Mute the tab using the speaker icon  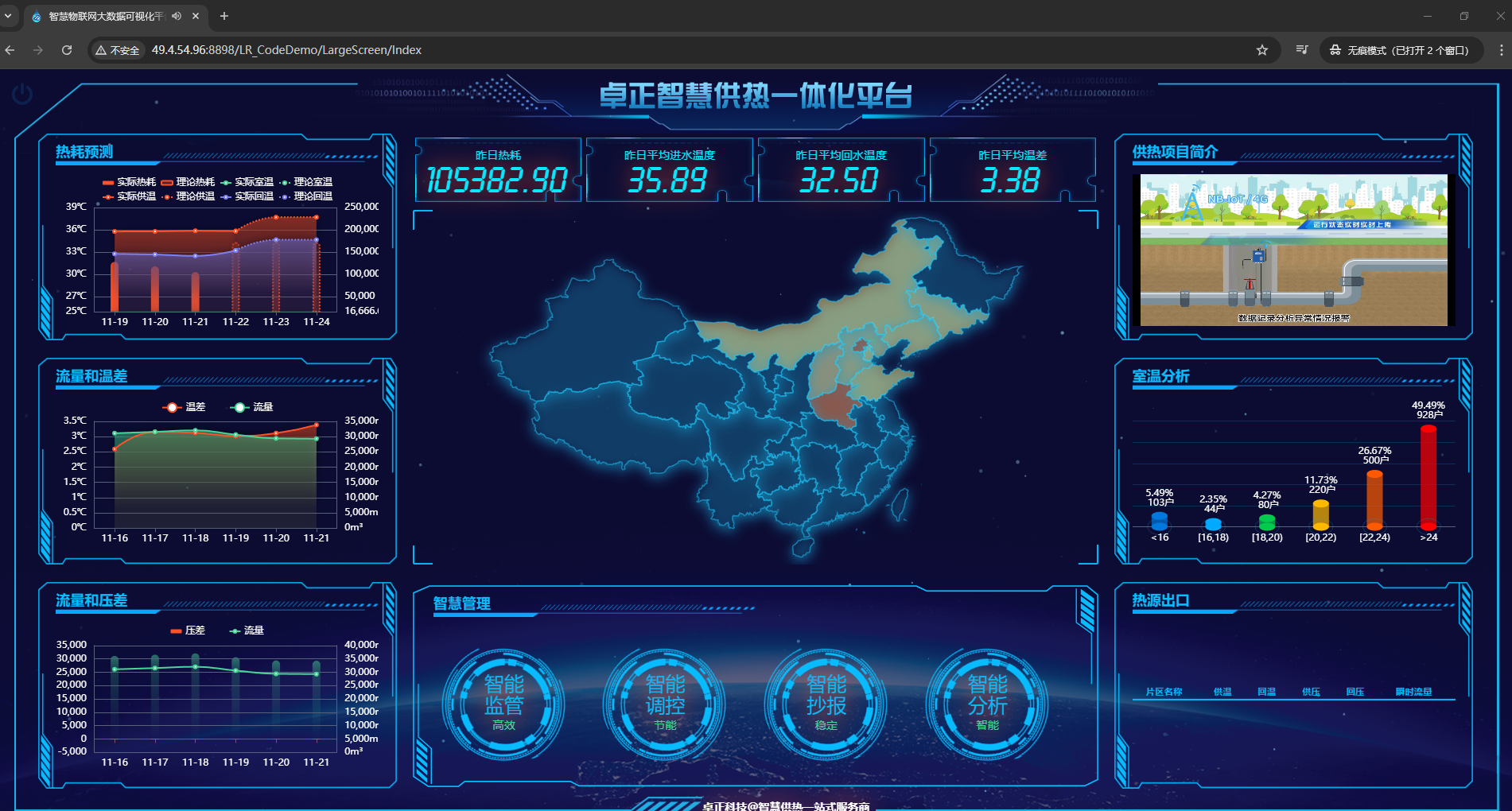coord(177,16)
